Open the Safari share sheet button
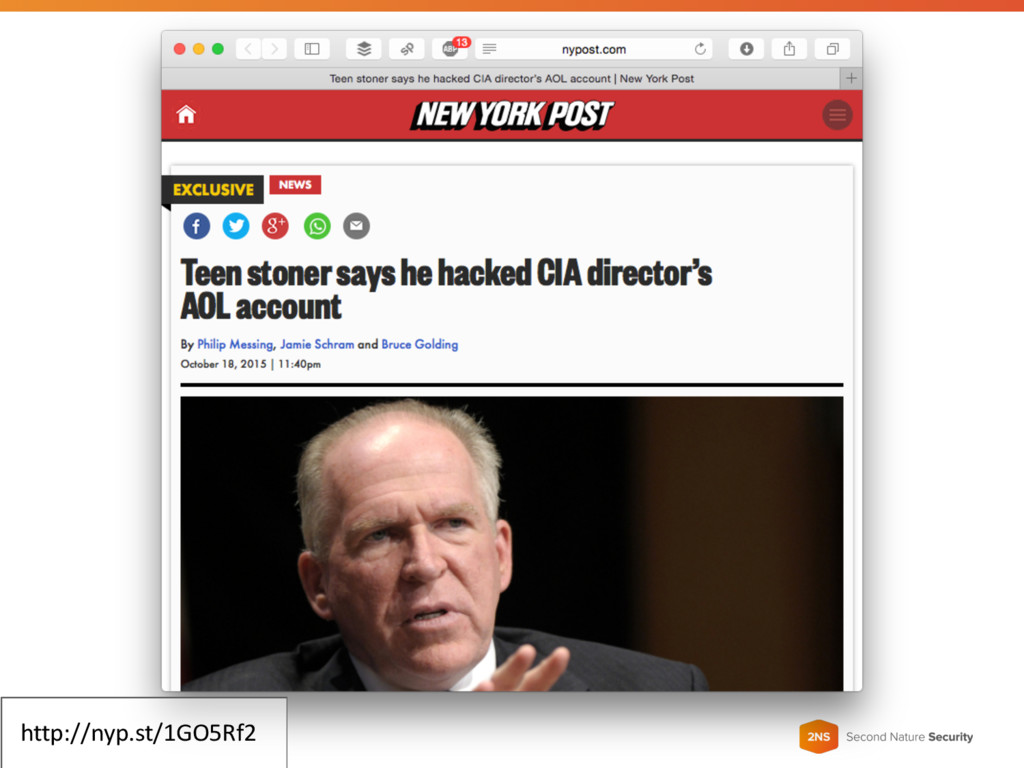The width and height of the screenshot is (1024, 768). pyautogui.click(x=790, y=49)
